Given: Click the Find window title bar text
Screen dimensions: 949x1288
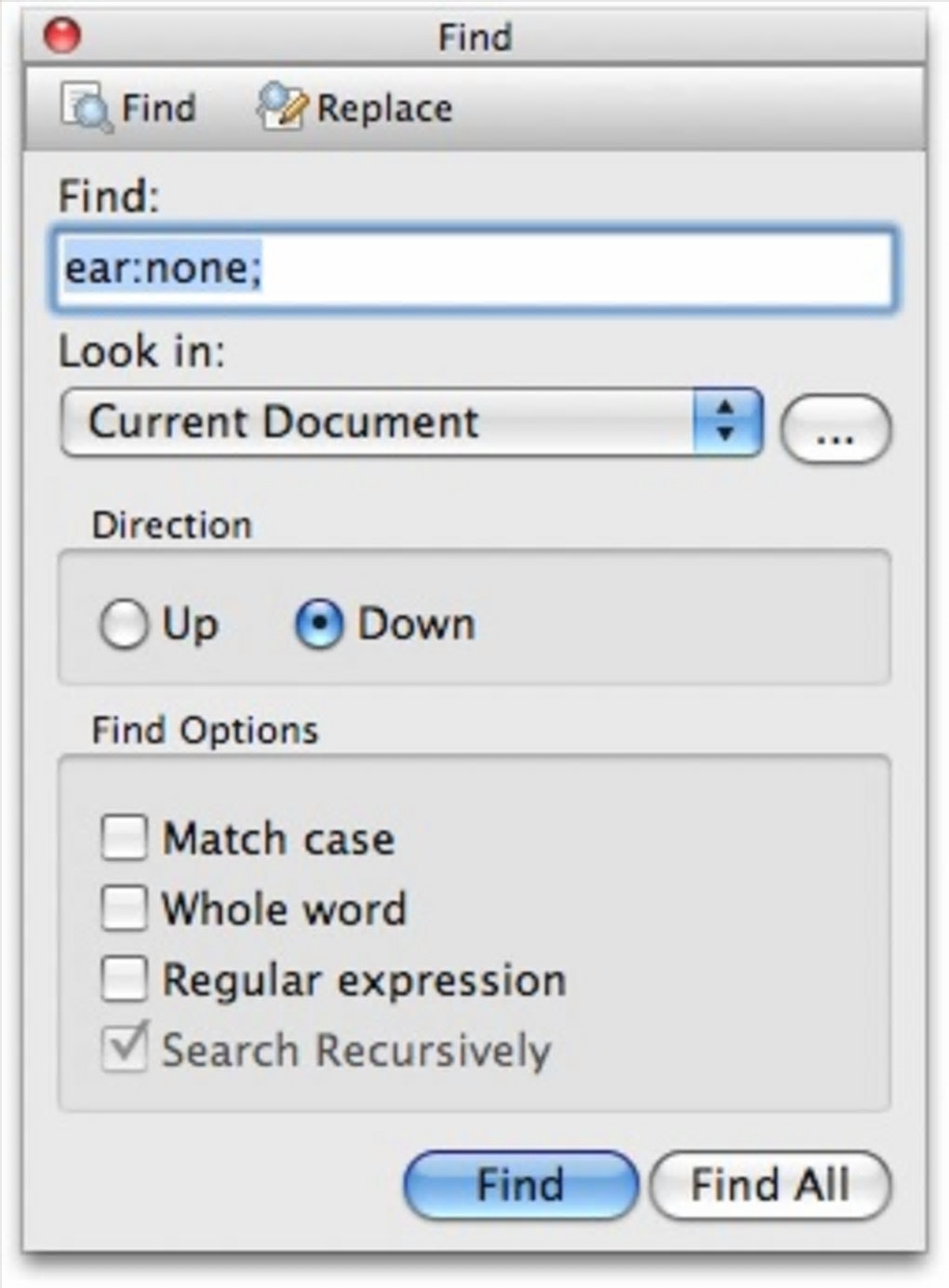Looking at the screenshot, I should (x=474, y=37).
